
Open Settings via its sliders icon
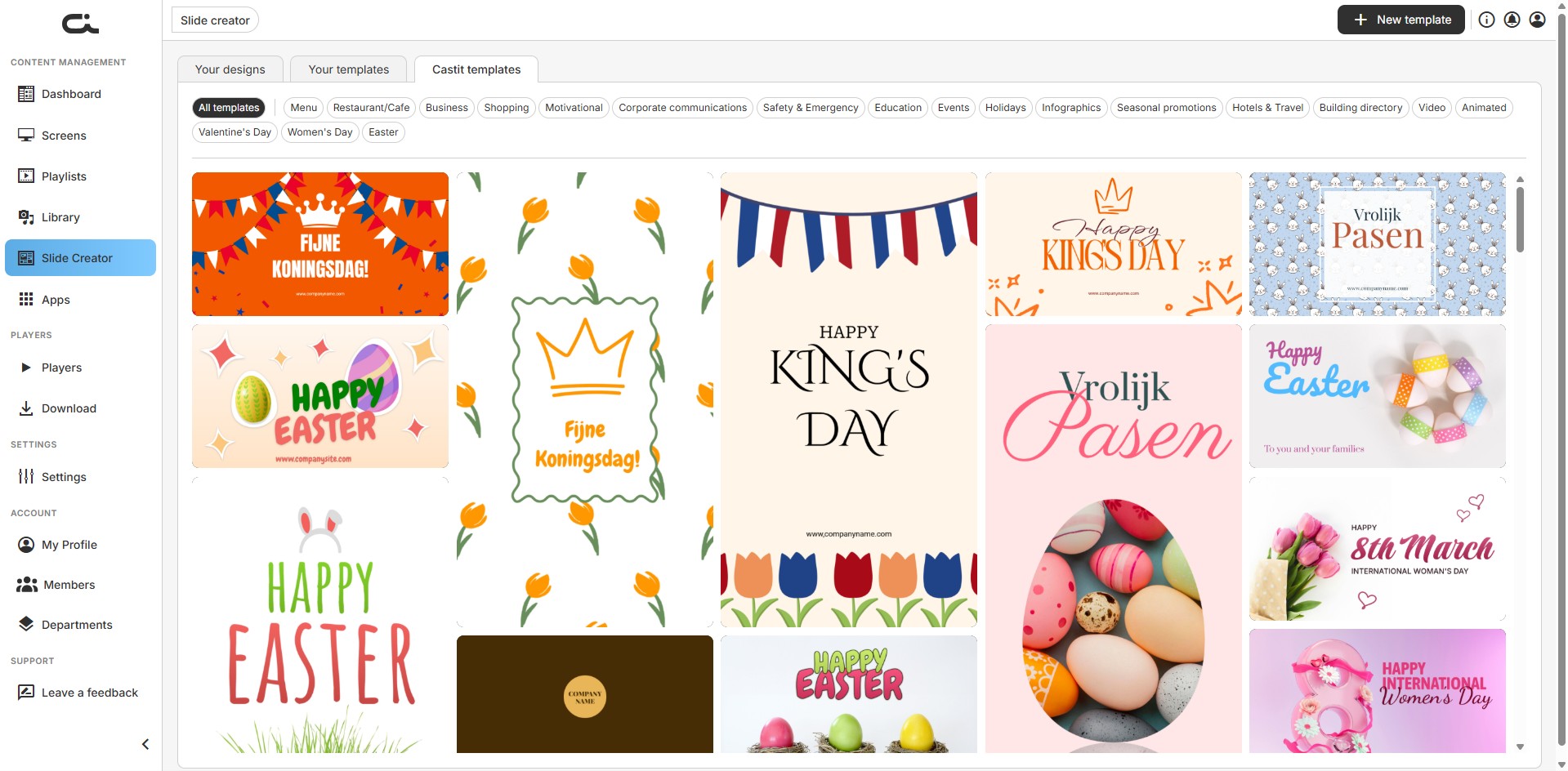tap(26, 477)
